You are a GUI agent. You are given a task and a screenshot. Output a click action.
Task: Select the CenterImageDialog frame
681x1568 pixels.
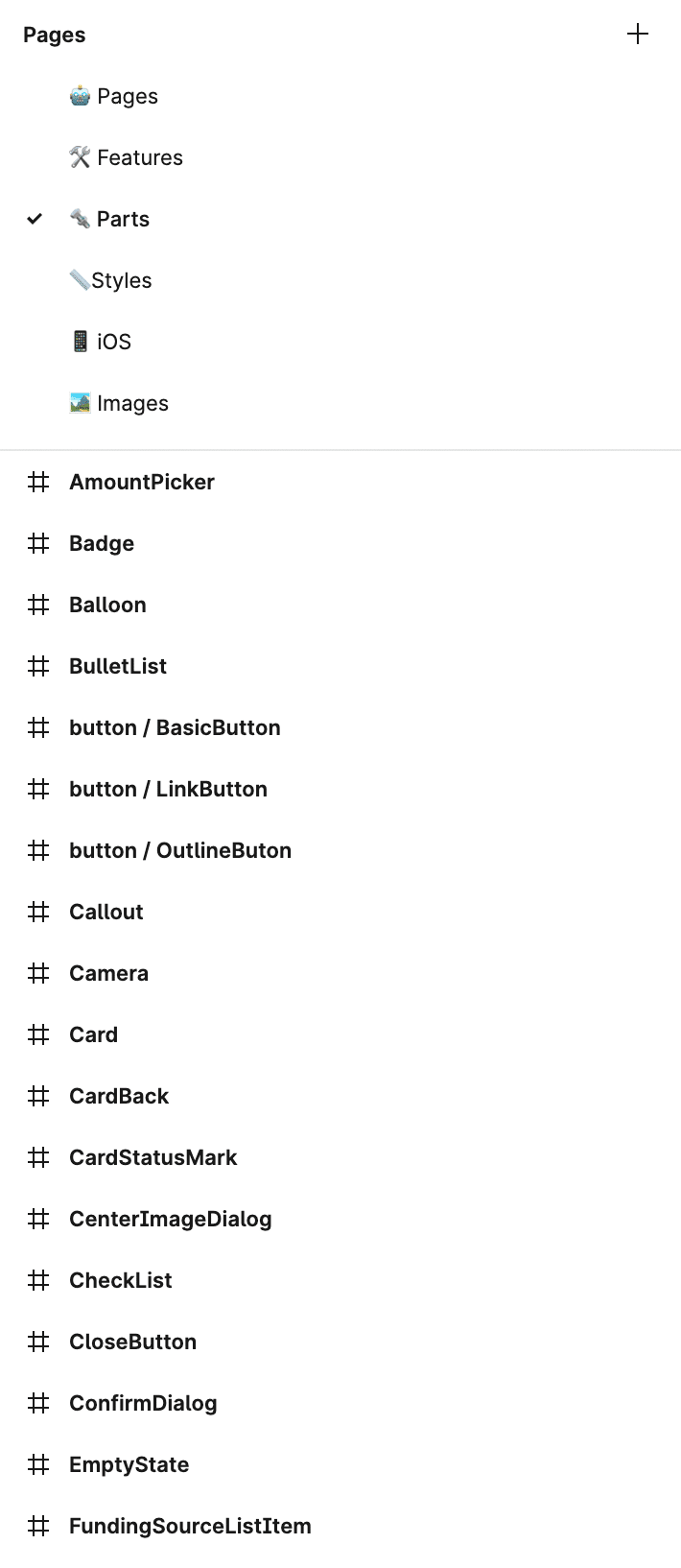coord(171,1219)
